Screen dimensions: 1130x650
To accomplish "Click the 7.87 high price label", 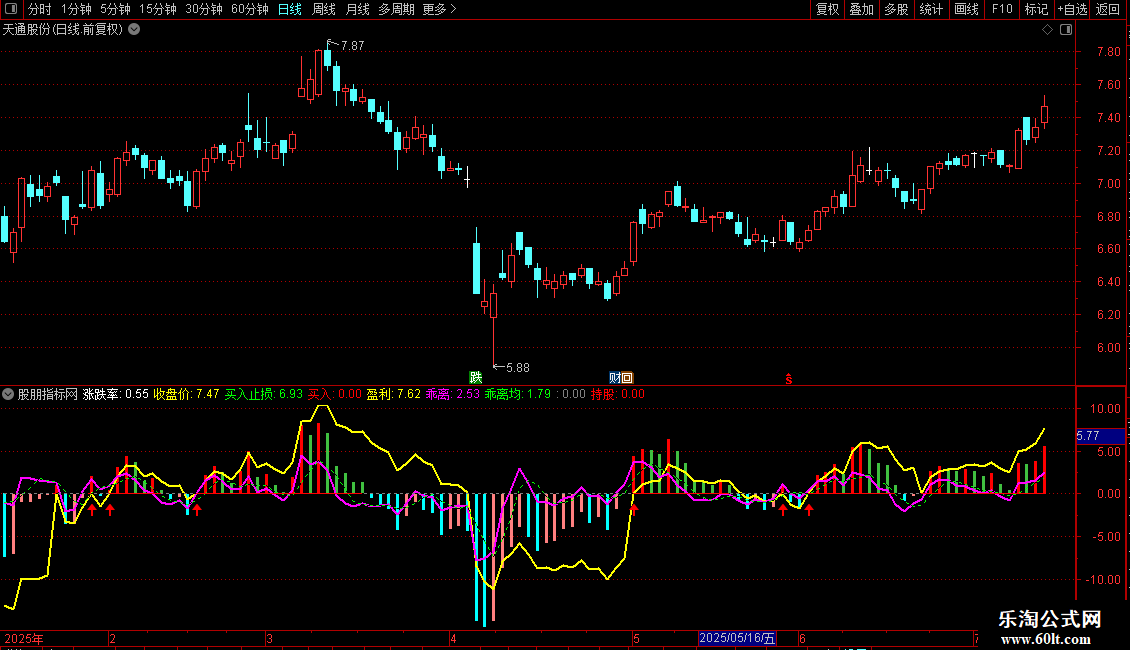I will (x=352, y=45).
